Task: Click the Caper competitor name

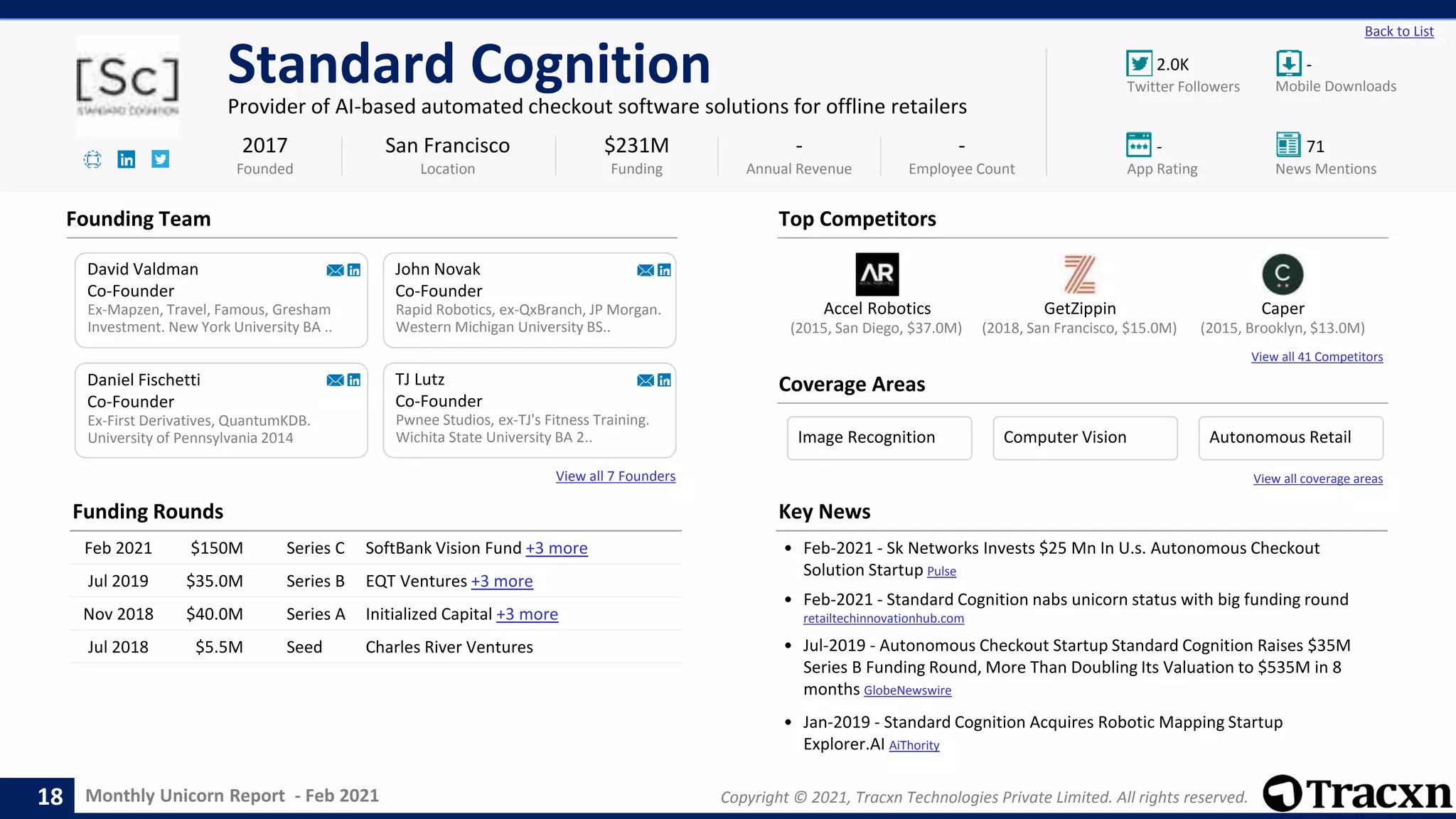Action: 1283,309
